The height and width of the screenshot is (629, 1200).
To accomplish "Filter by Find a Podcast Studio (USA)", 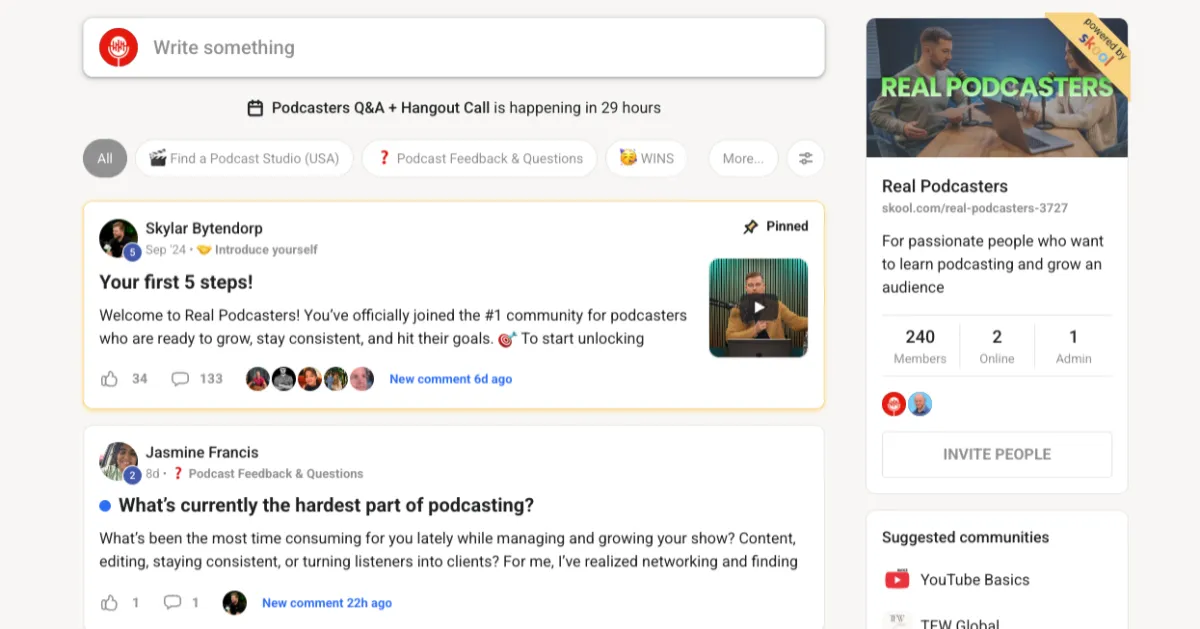I will 244,158.
